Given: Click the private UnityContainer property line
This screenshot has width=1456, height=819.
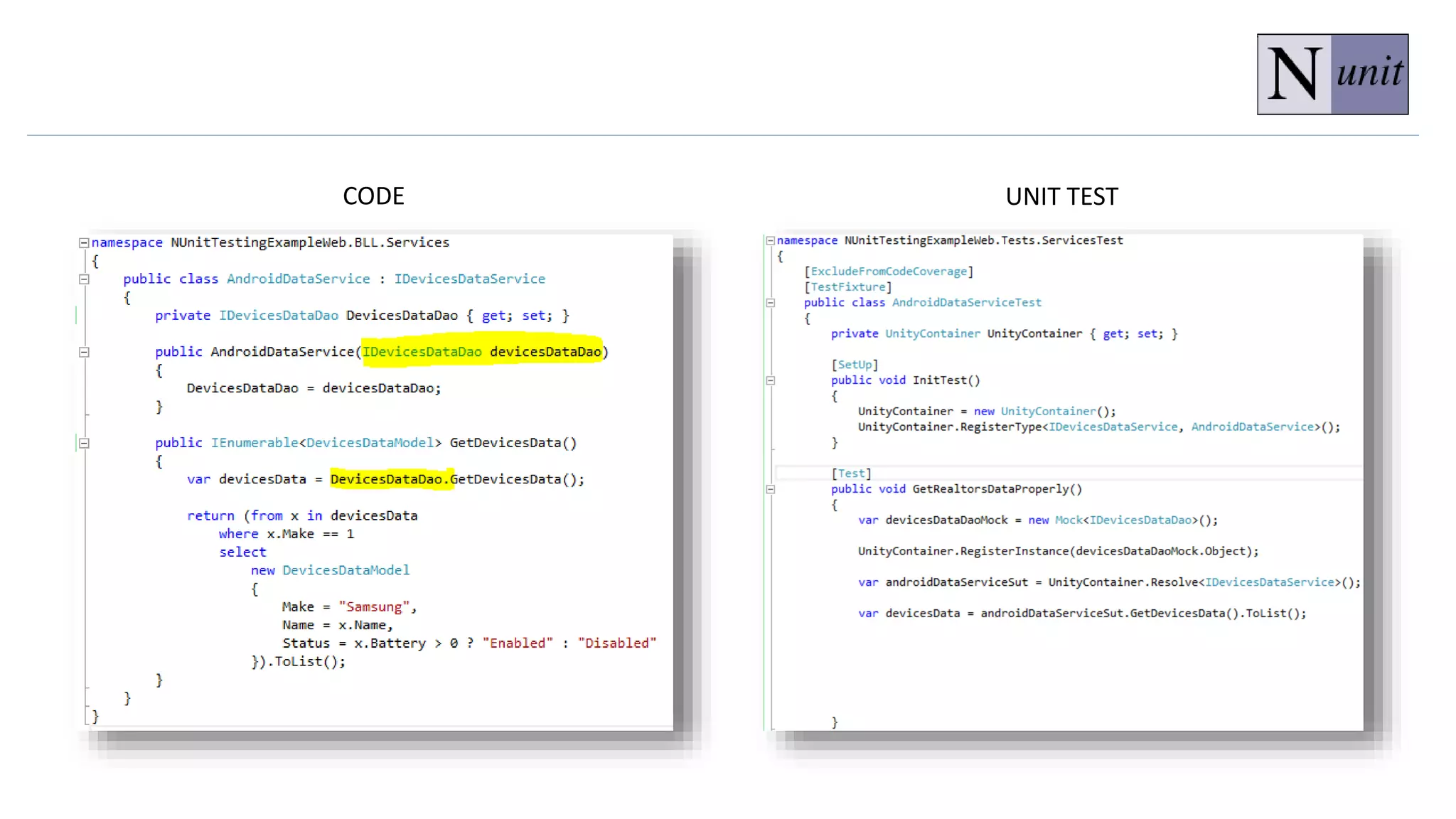Looking at the screenshot, I should [x=1005, y=333].
